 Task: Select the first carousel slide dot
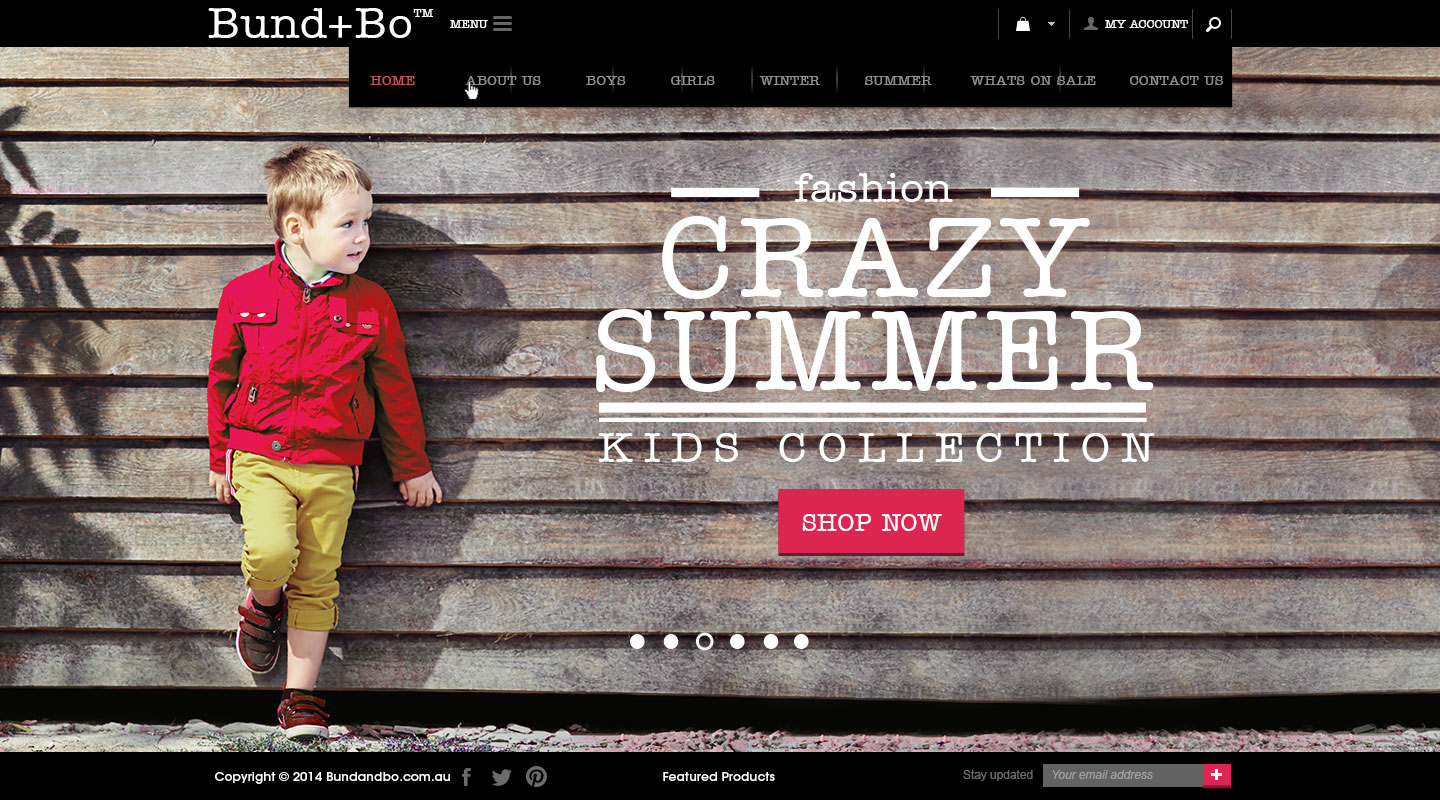click(x=637, y=642)
